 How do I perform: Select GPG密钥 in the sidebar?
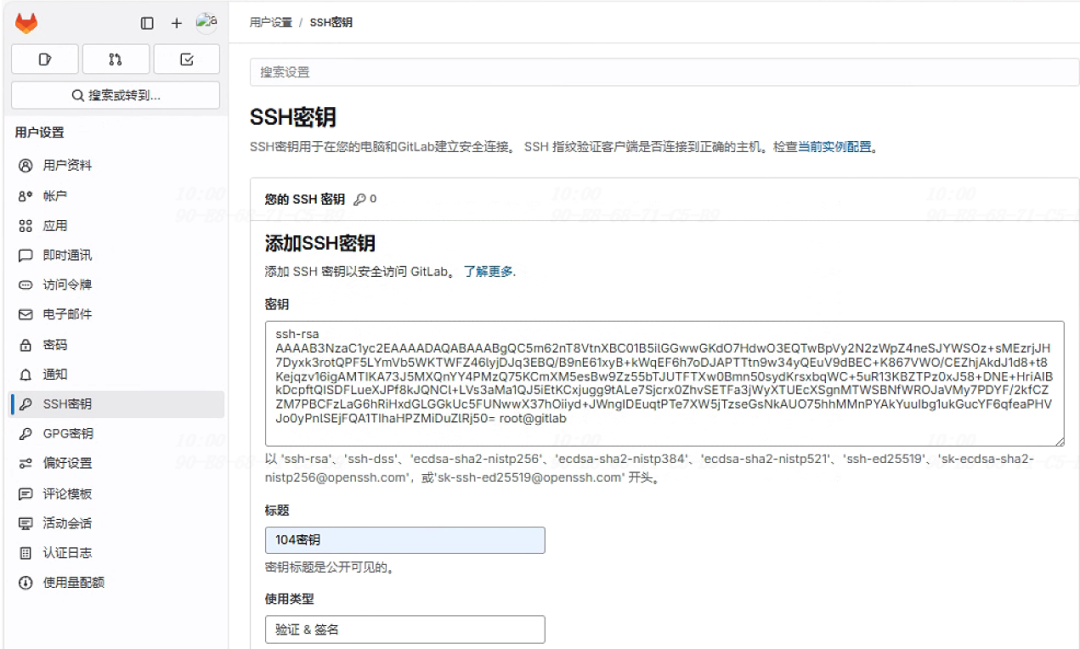68,433
